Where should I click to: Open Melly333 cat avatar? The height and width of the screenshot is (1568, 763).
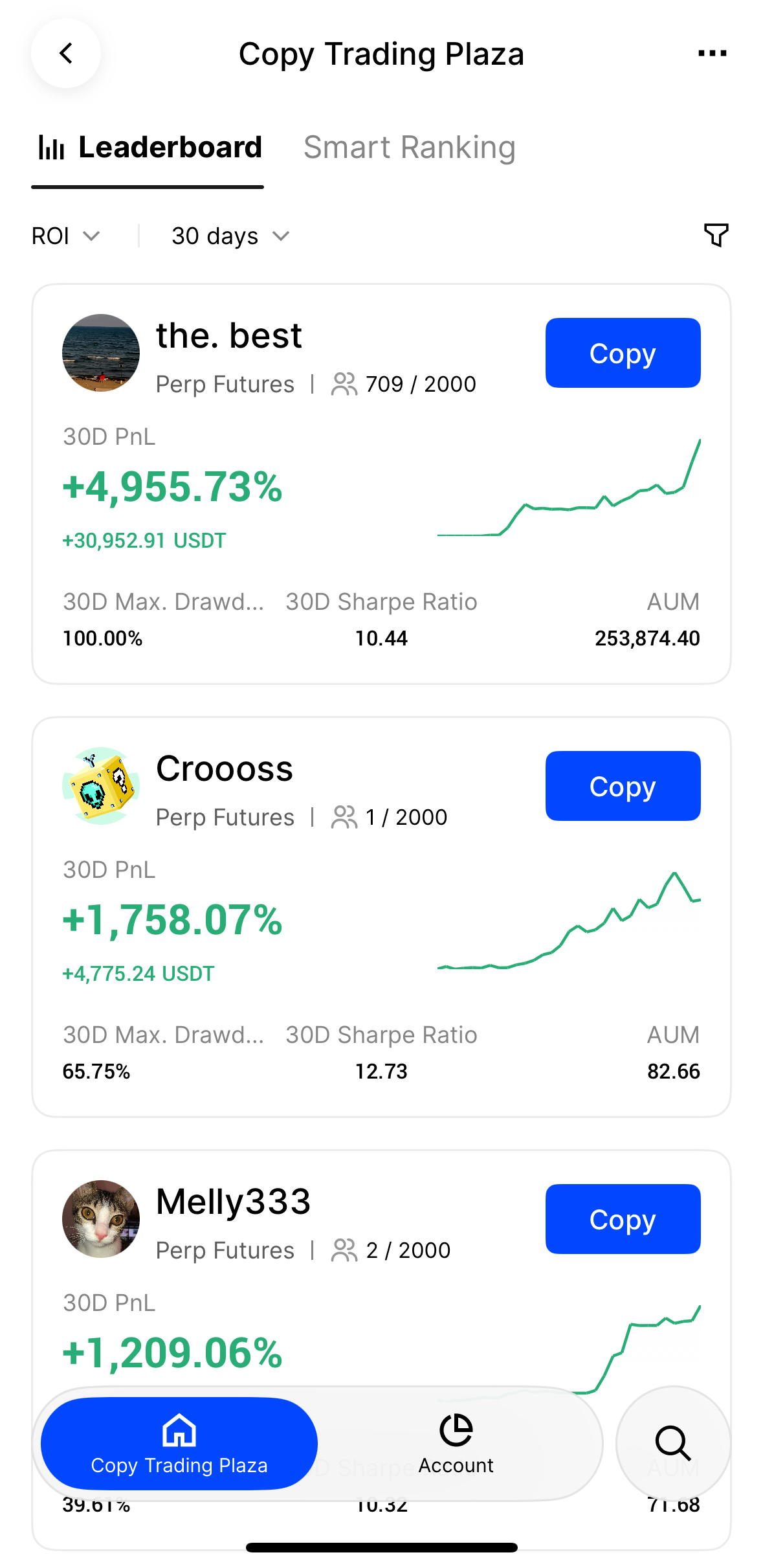pos(101,1219)
